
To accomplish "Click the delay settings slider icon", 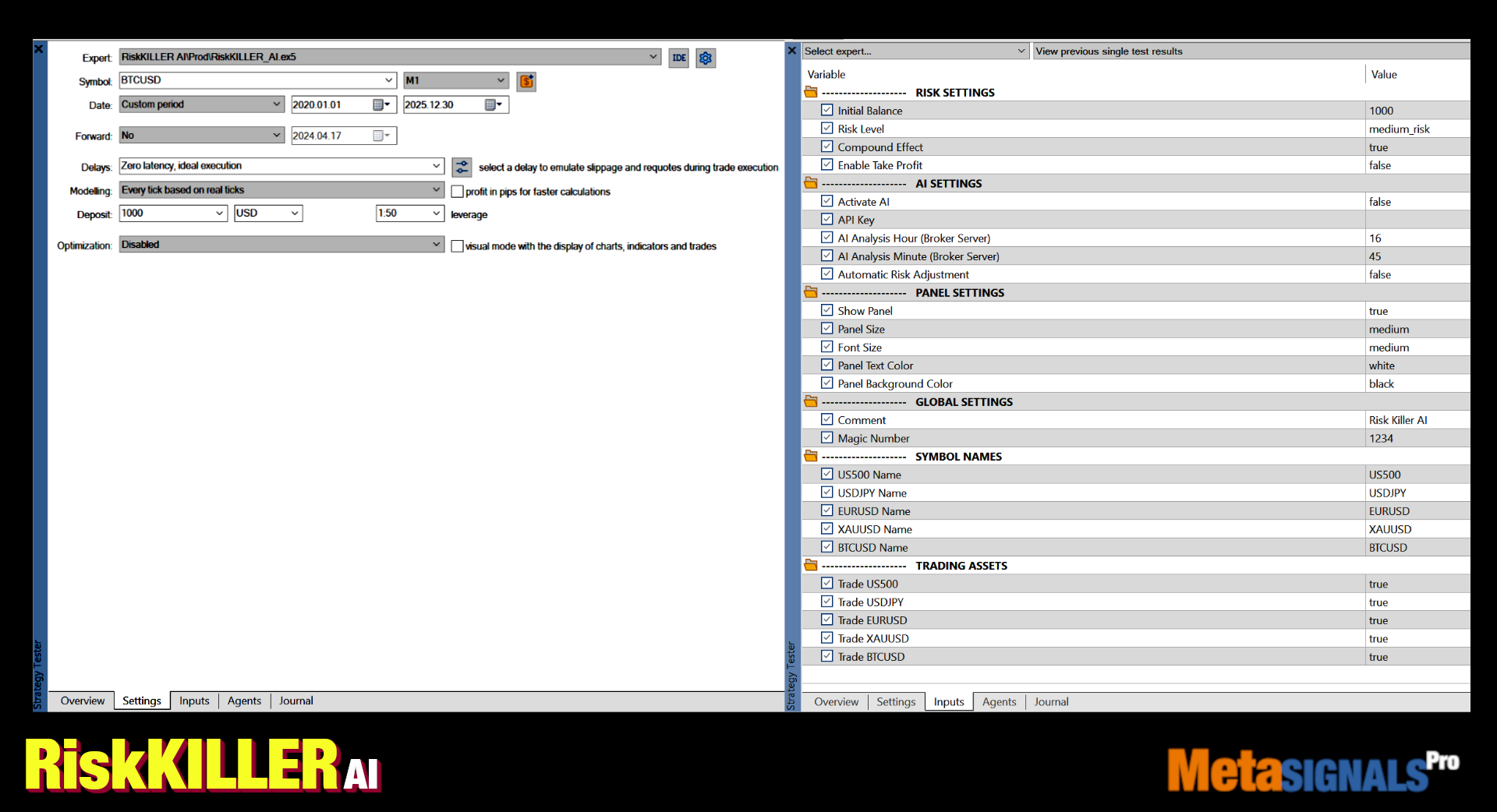I will pos(462,167).
